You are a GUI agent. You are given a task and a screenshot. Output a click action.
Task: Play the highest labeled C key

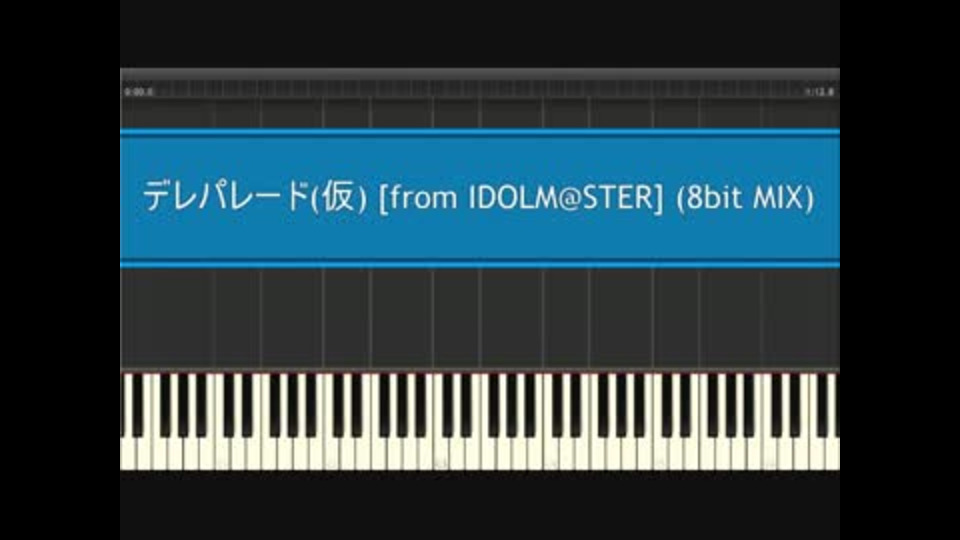click(770, 454)
